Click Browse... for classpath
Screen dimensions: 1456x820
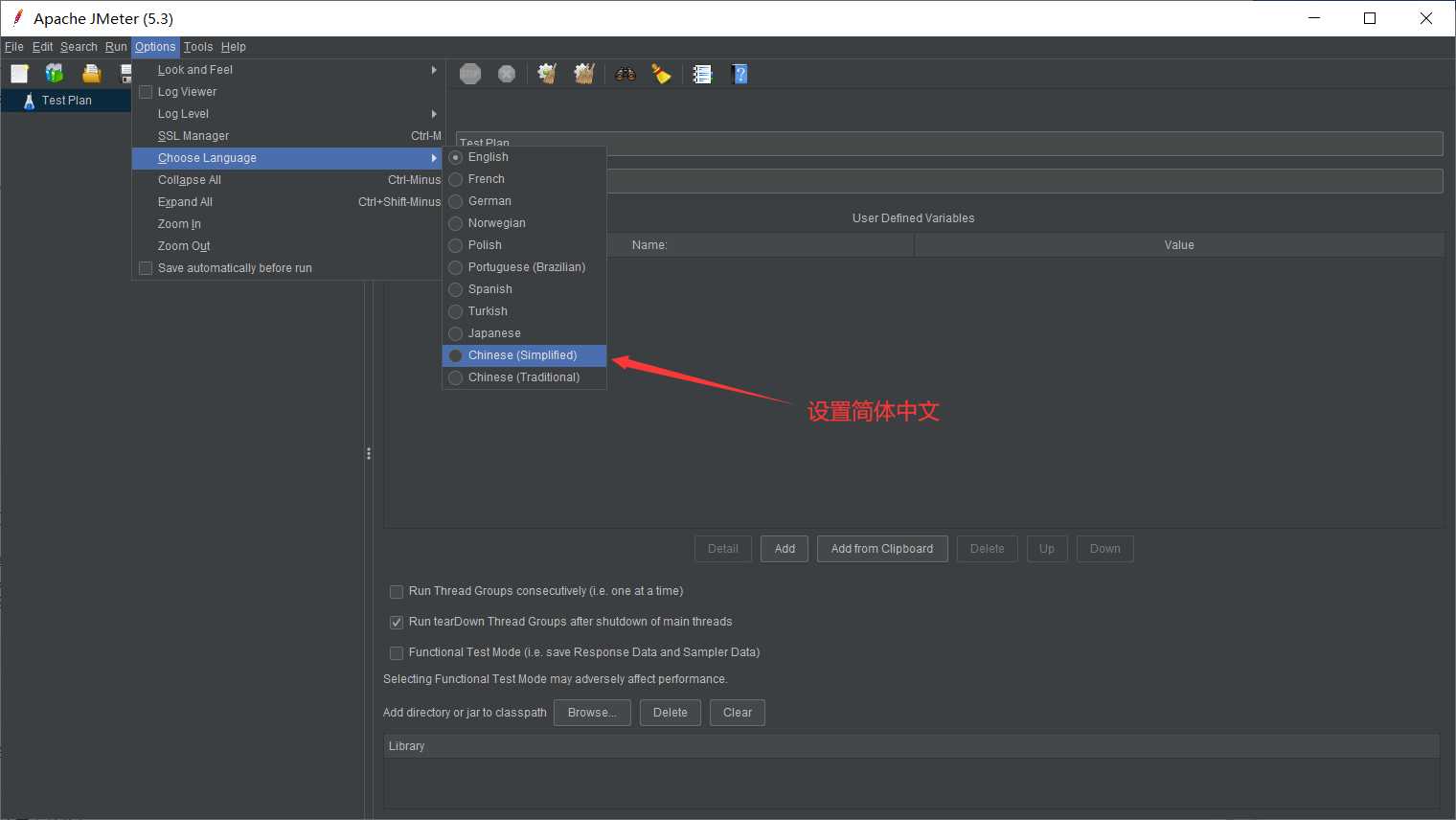[x=592, y=713]
